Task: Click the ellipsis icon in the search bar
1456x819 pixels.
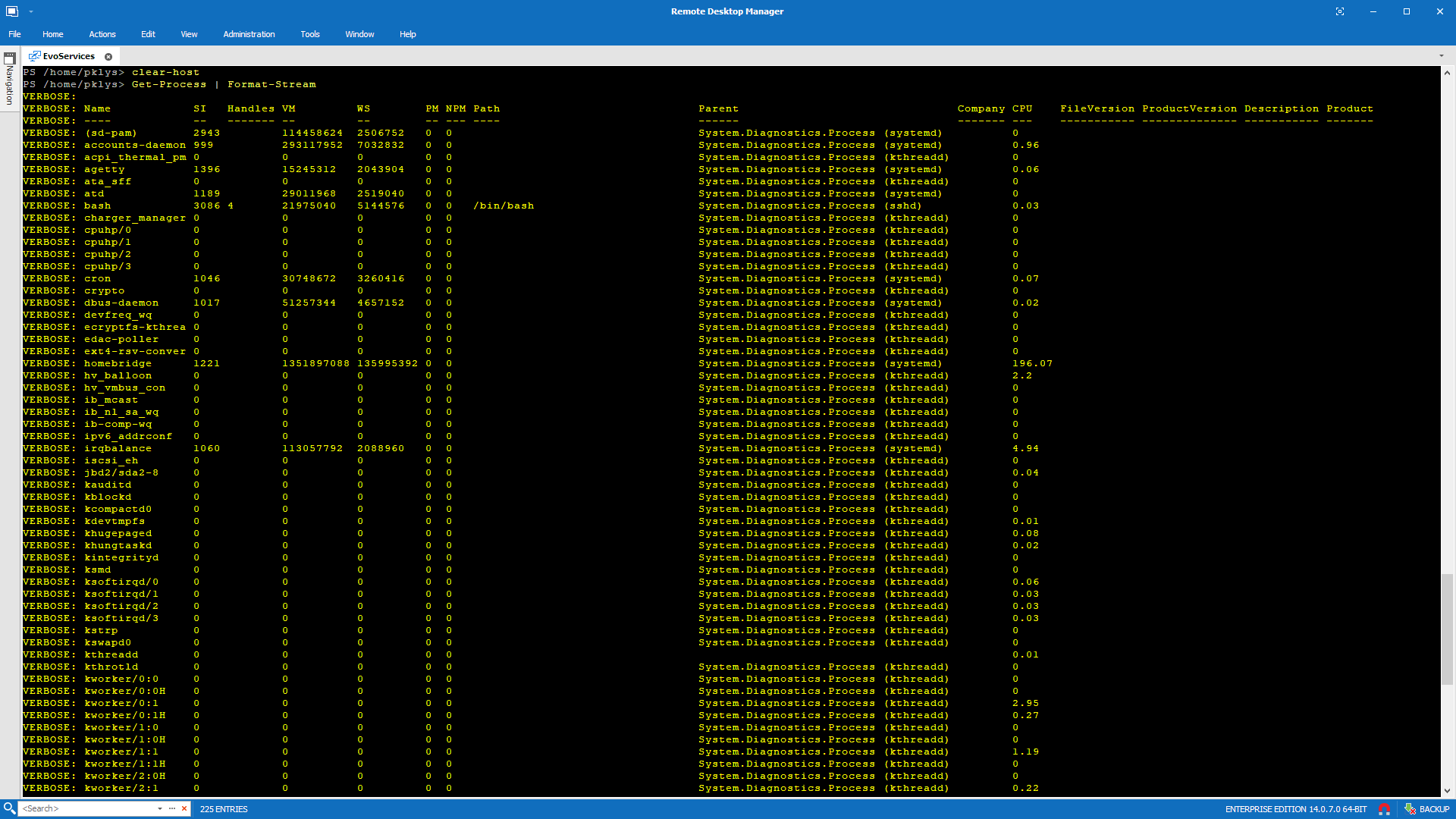Action: (172, 808)
